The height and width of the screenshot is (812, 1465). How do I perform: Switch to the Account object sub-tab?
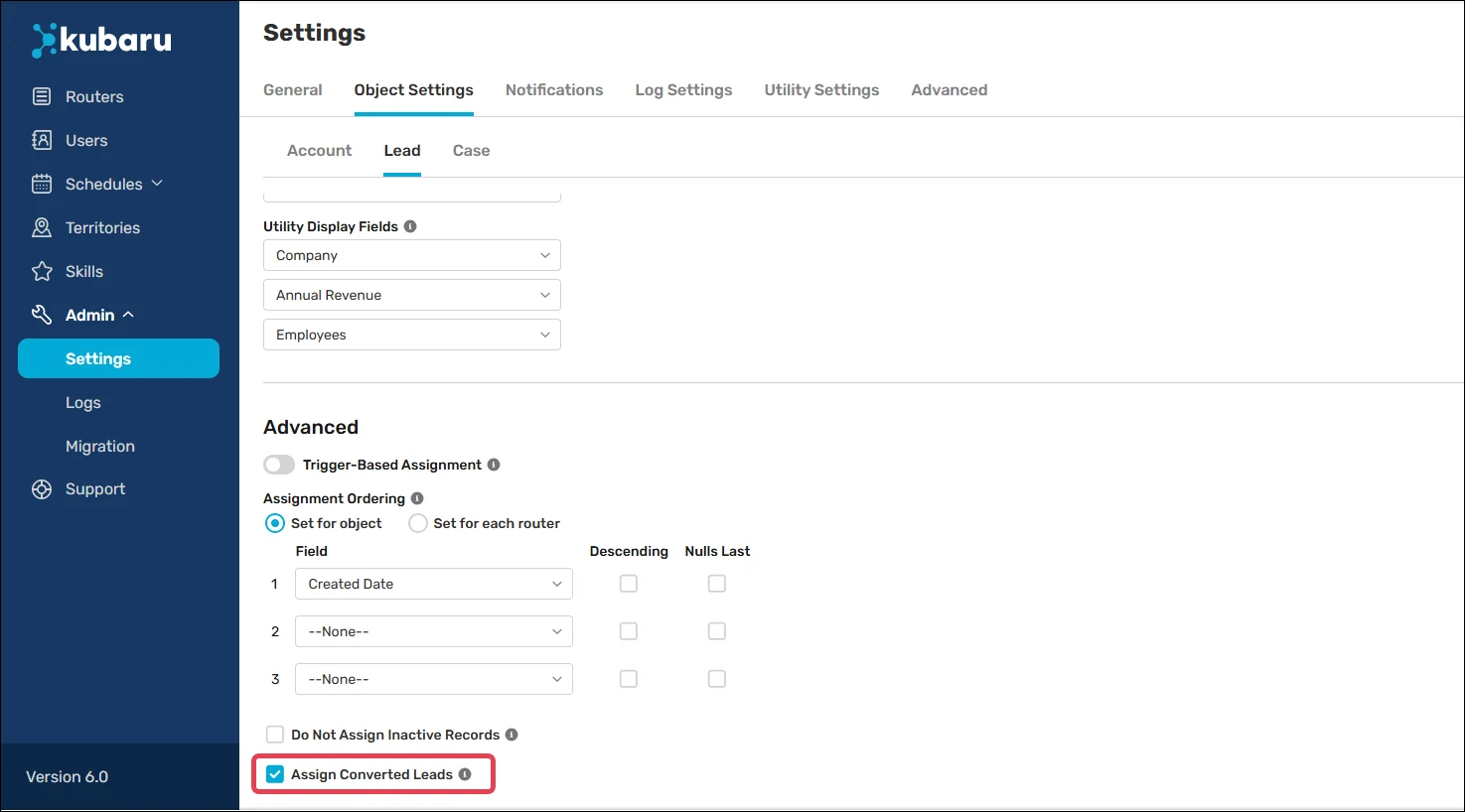[320, 151]
